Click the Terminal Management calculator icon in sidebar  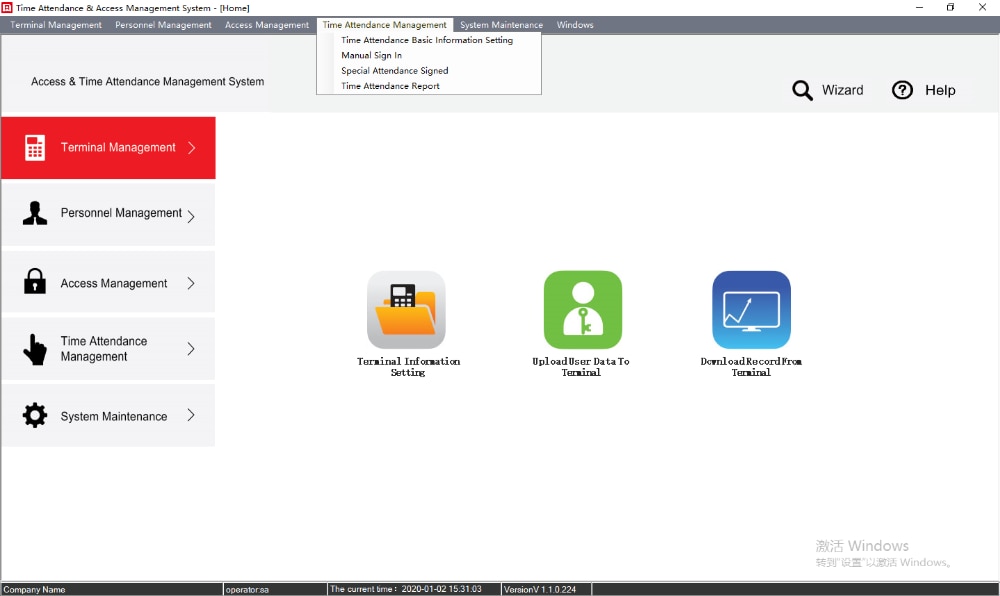[34, 148]
